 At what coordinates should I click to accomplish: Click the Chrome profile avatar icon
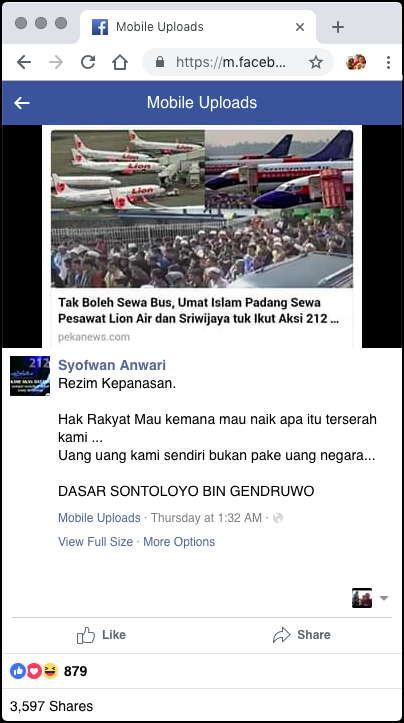[356, 62]
